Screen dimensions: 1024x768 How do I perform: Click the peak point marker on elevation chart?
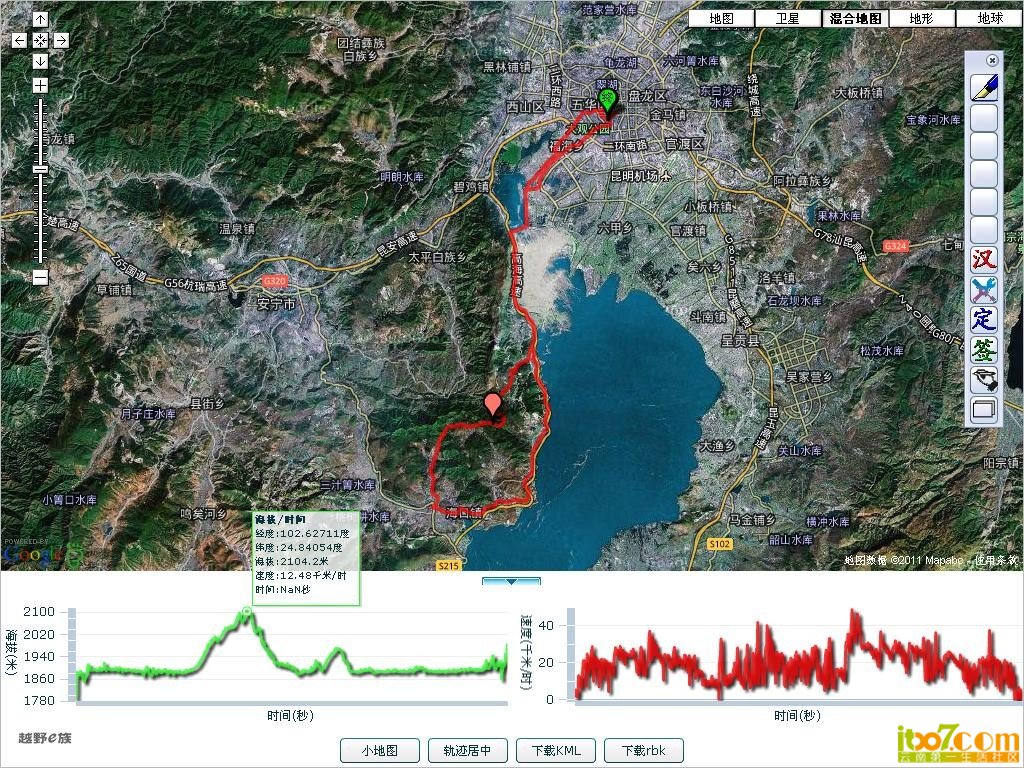[246, 611]
